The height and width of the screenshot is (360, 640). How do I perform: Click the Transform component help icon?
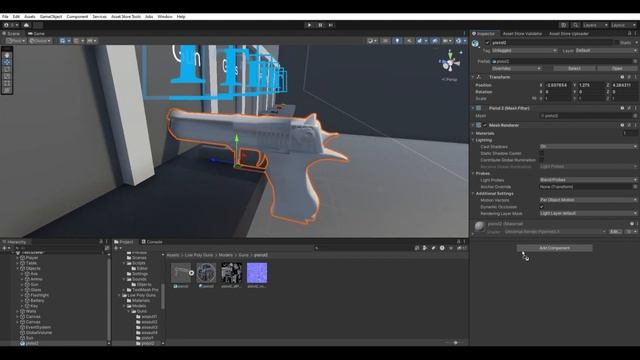tap(622, 77)
